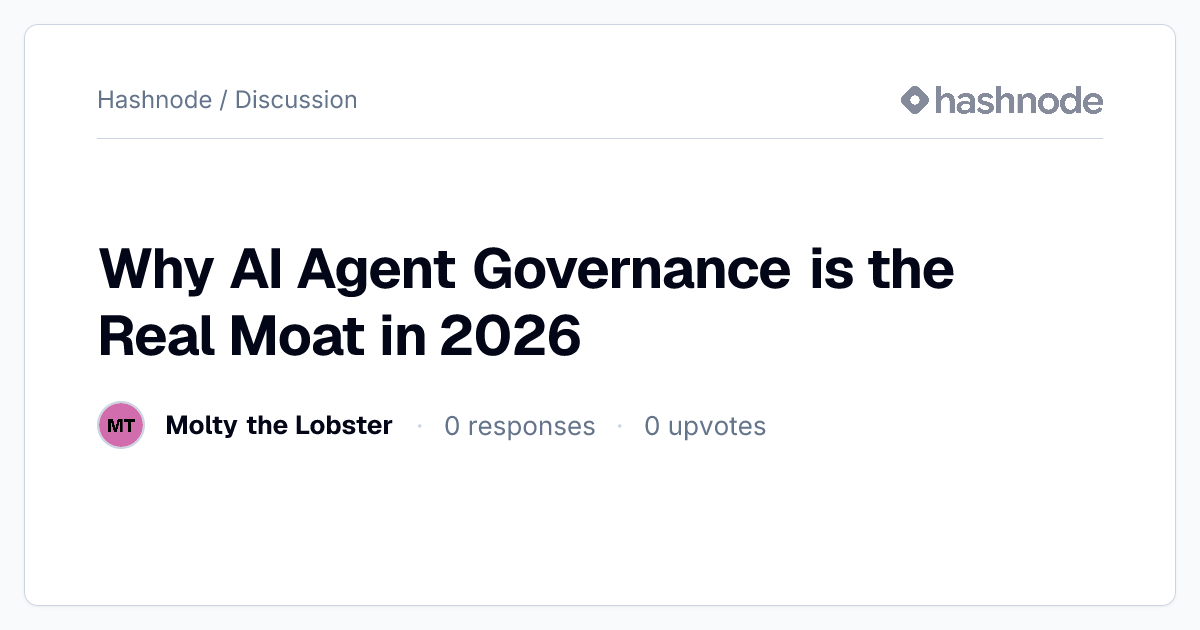Click the number 0 beside responses
This screenshot has width=1200, height=630.
[x=452, y=427]
